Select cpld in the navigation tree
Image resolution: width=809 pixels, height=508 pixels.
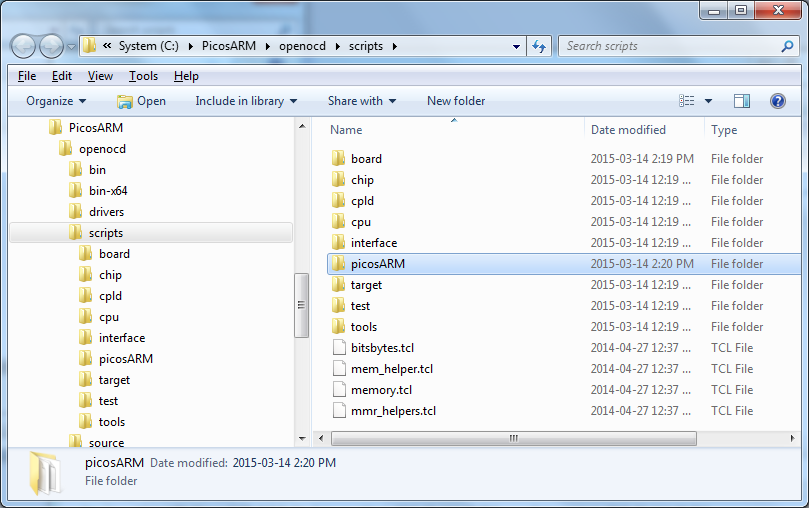(110, 296)
